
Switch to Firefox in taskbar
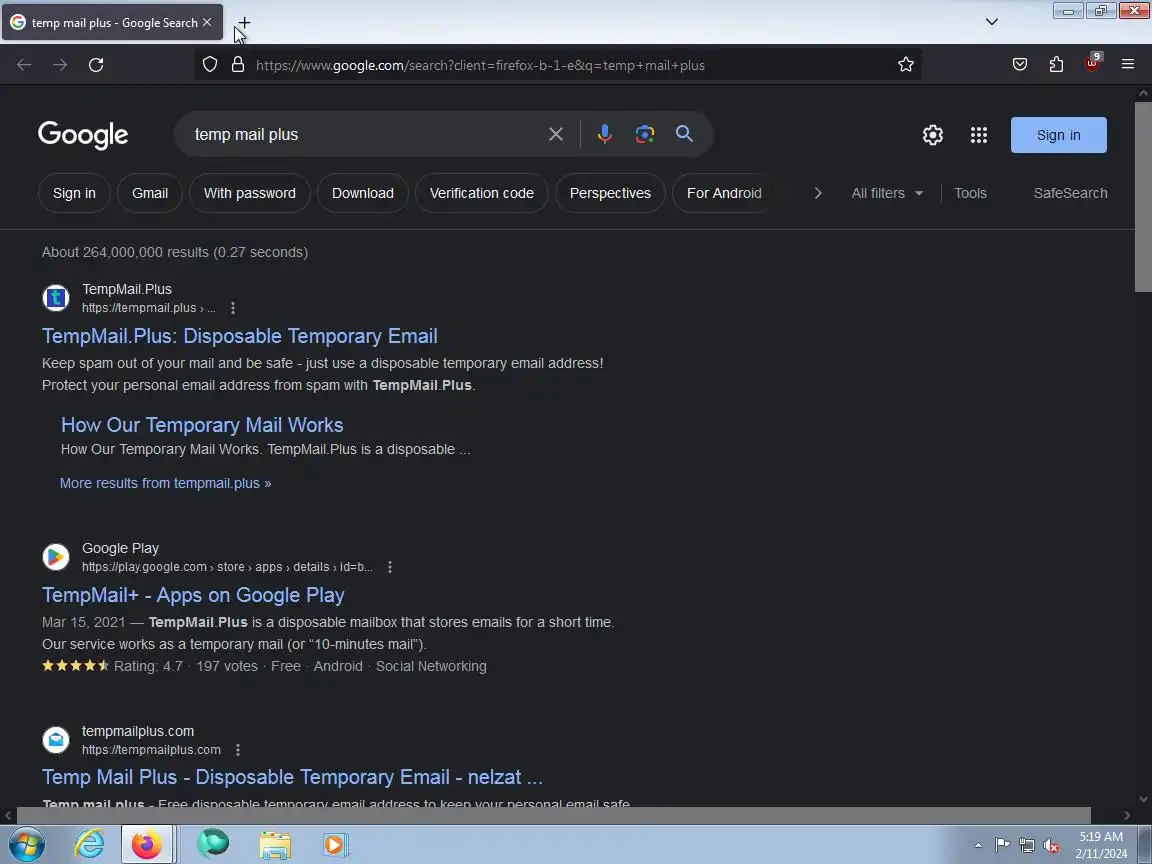(147, 844)
